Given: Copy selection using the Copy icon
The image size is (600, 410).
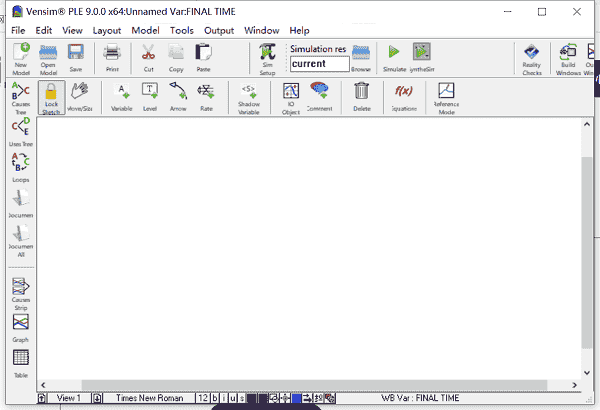Looking at the screenshot, I should 176,58.
